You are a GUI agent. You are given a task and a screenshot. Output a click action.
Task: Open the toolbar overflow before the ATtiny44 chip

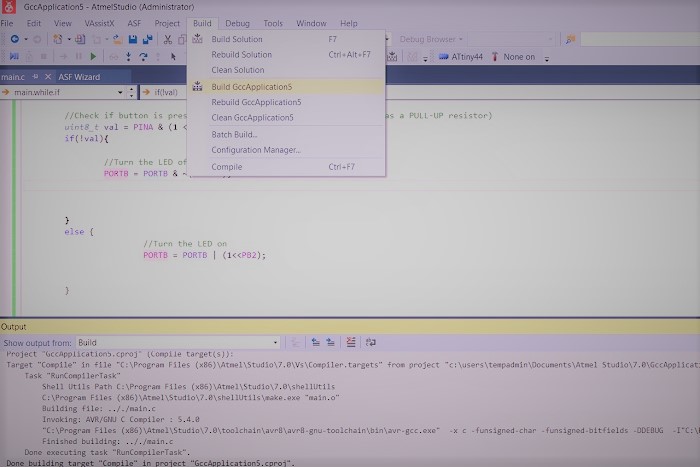tap(425, 58)
